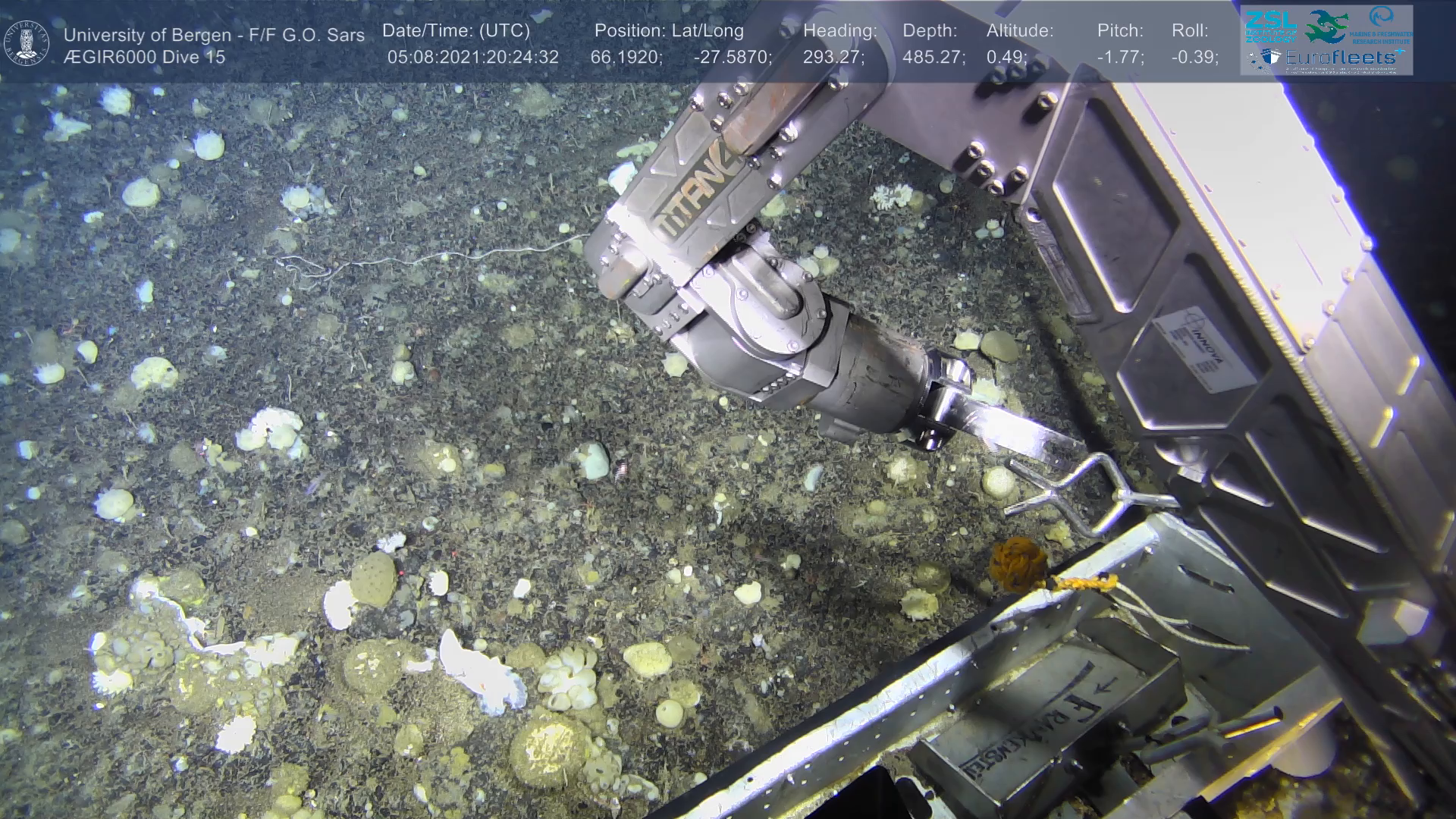
Task: Click the ÆGIR6000 Dive 15 text
Action: (145, 58)
